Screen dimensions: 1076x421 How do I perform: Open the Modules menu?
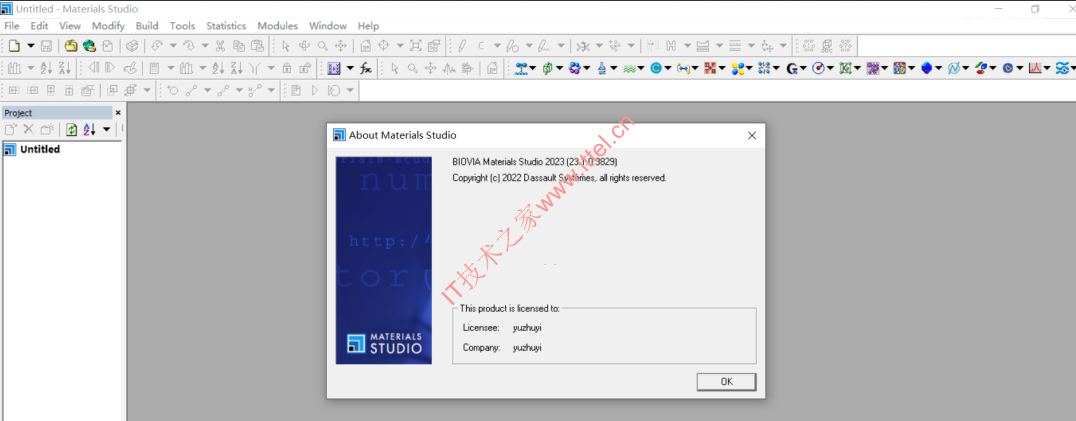point(278,25)
